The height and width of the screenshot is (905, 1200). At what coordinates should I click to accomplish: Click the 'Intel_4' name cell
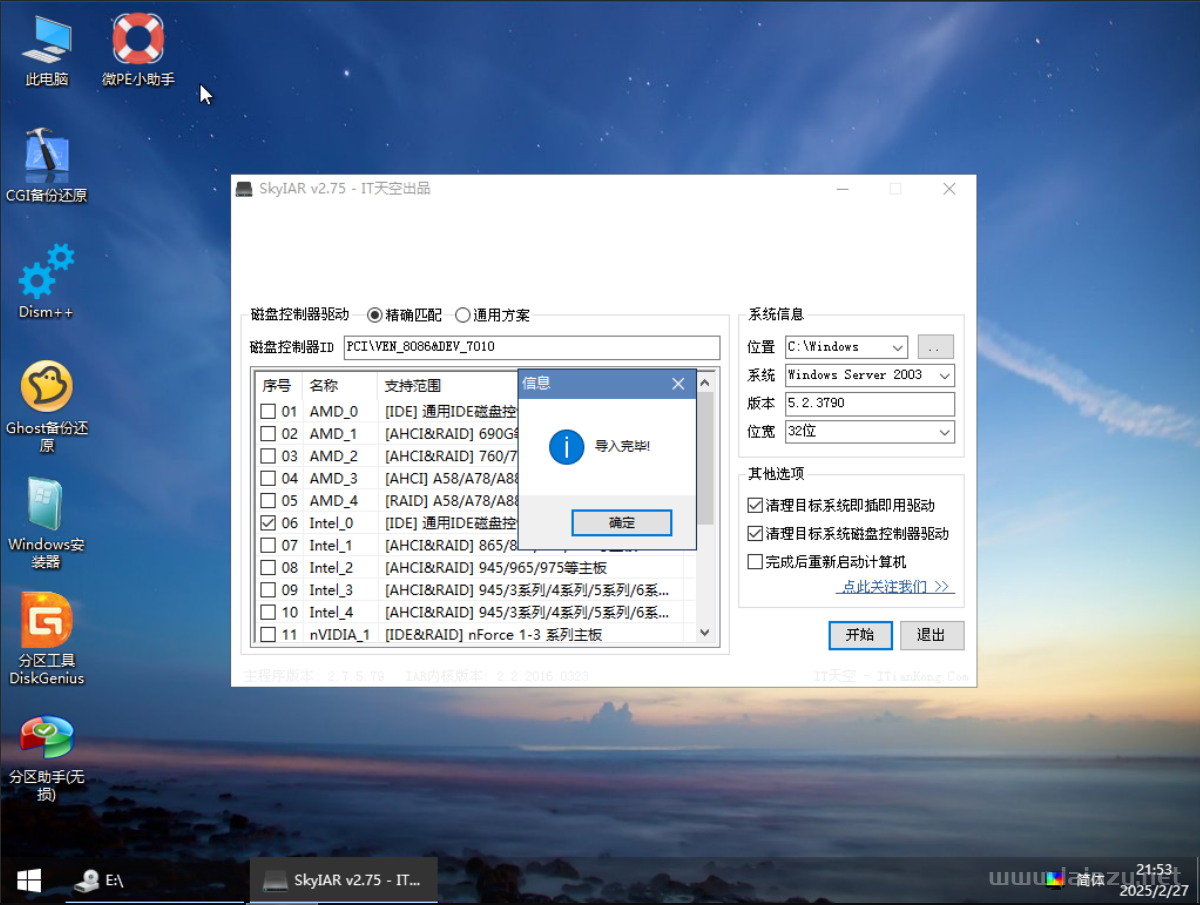331,612
